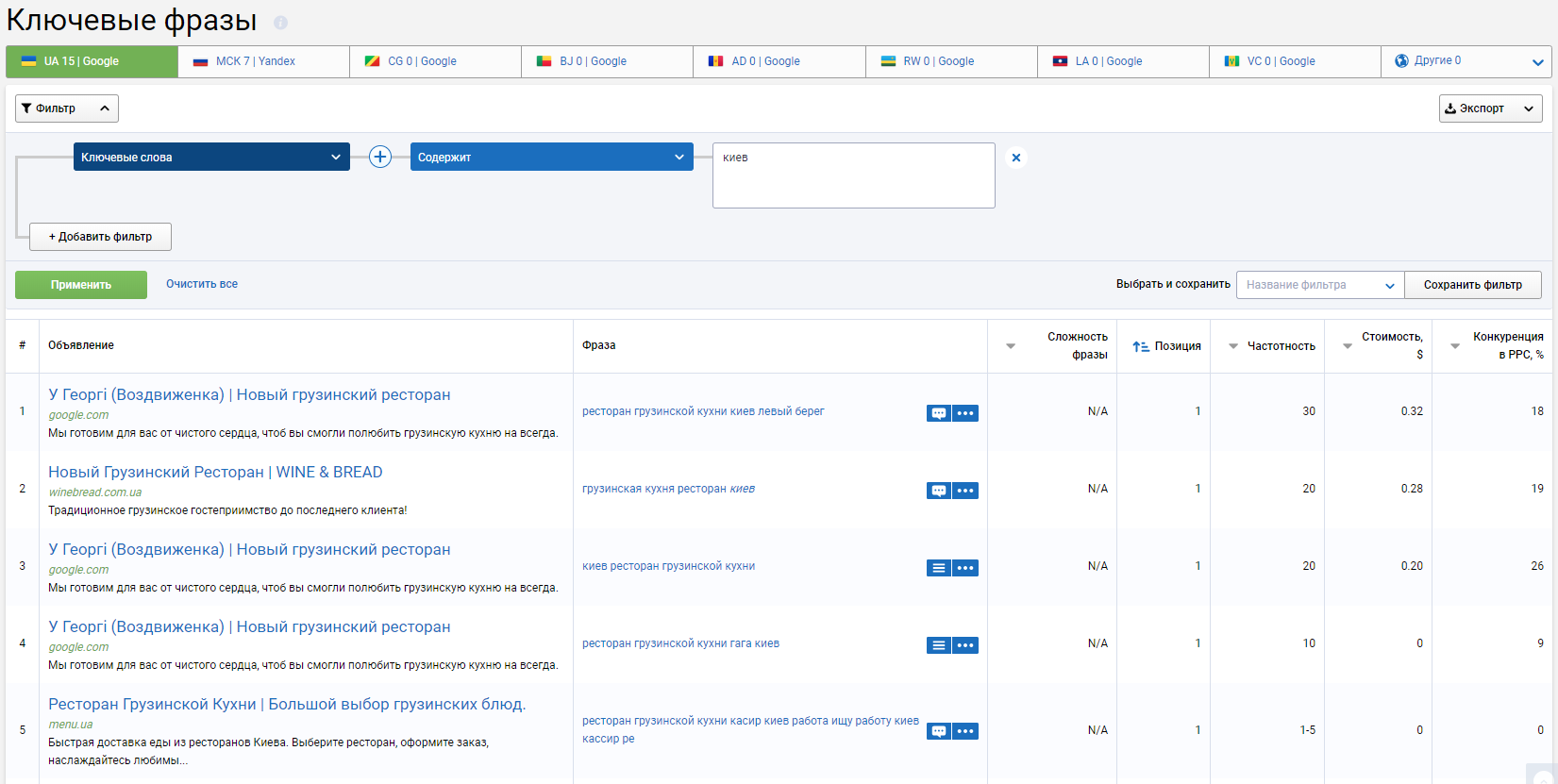This screenshot has width=1558, height=784.
Task: Open BJ 0 | Google tab
Action: click(x=607, y=61)
